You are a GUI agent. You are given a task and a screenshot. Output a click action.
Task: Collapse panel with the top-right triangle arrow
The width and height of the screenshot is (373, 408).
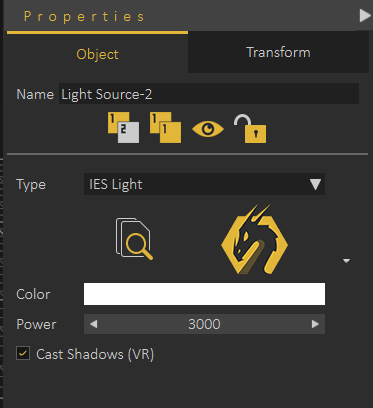tap(365, 16)
